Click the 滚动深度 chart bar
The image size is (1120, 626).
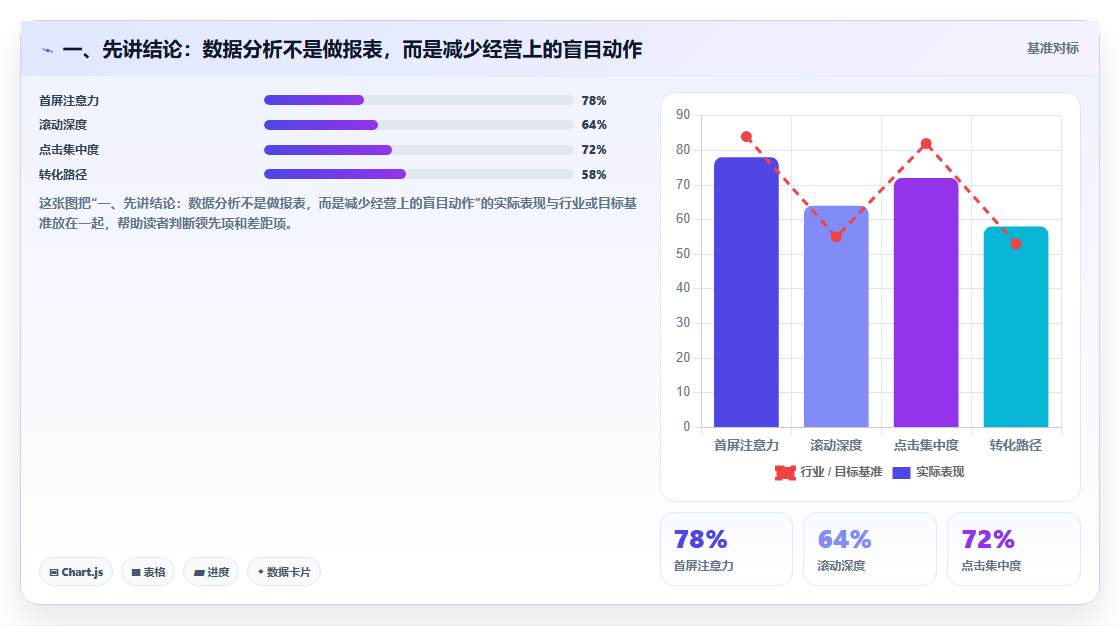click(836, 317)
